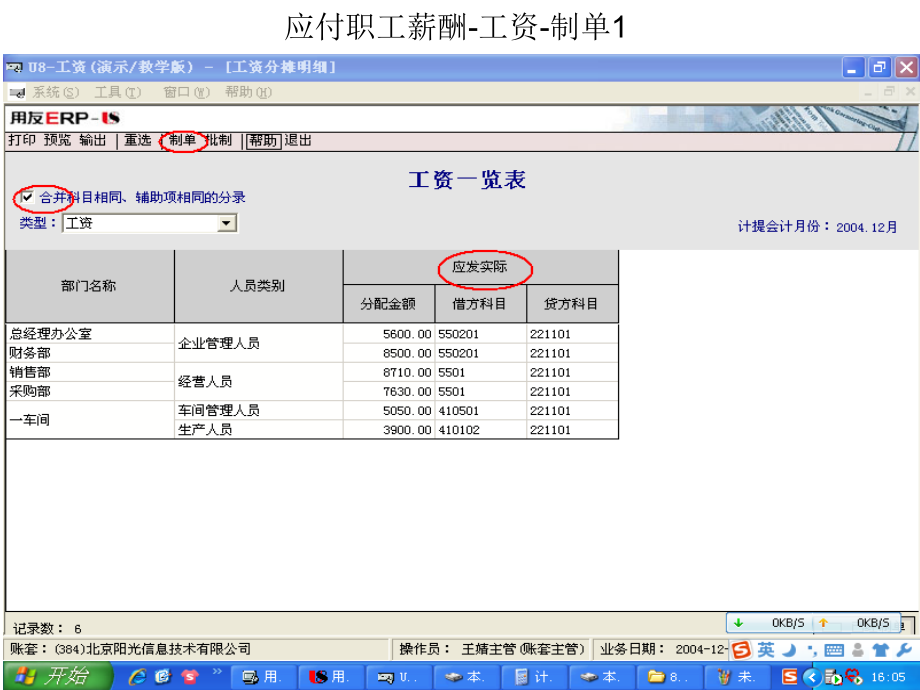Click the amount 3900.00 cell
The image size is (920, 690).
tap(388, 429)
